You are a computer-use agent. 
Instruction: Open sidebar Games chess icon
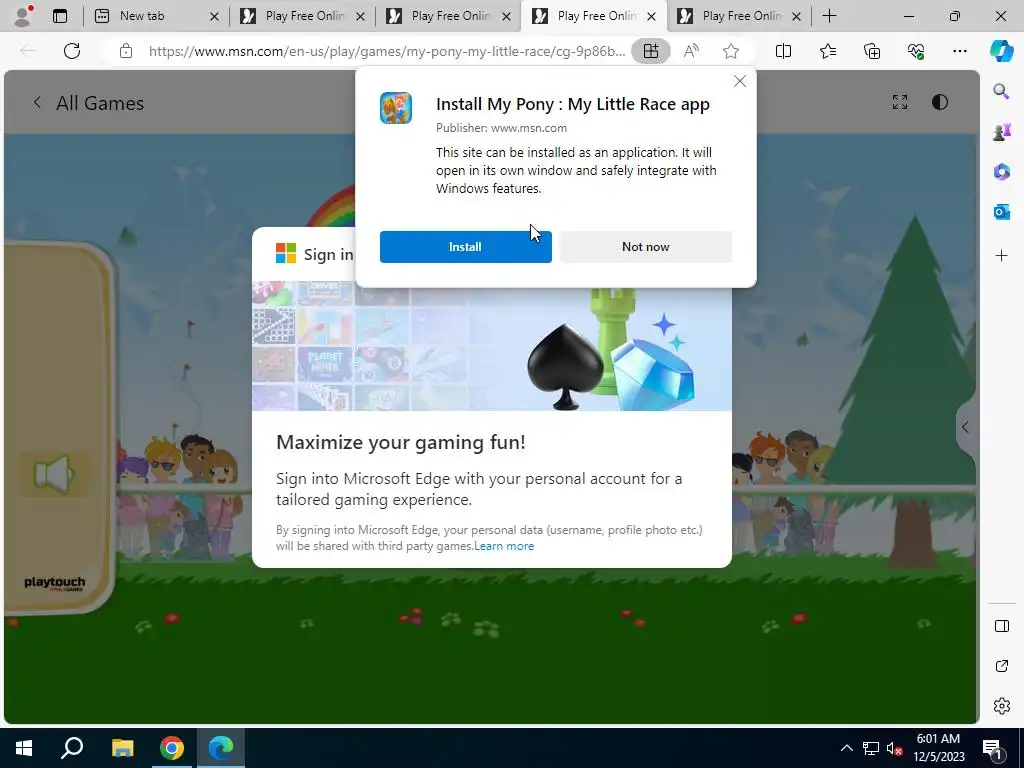1001,131
